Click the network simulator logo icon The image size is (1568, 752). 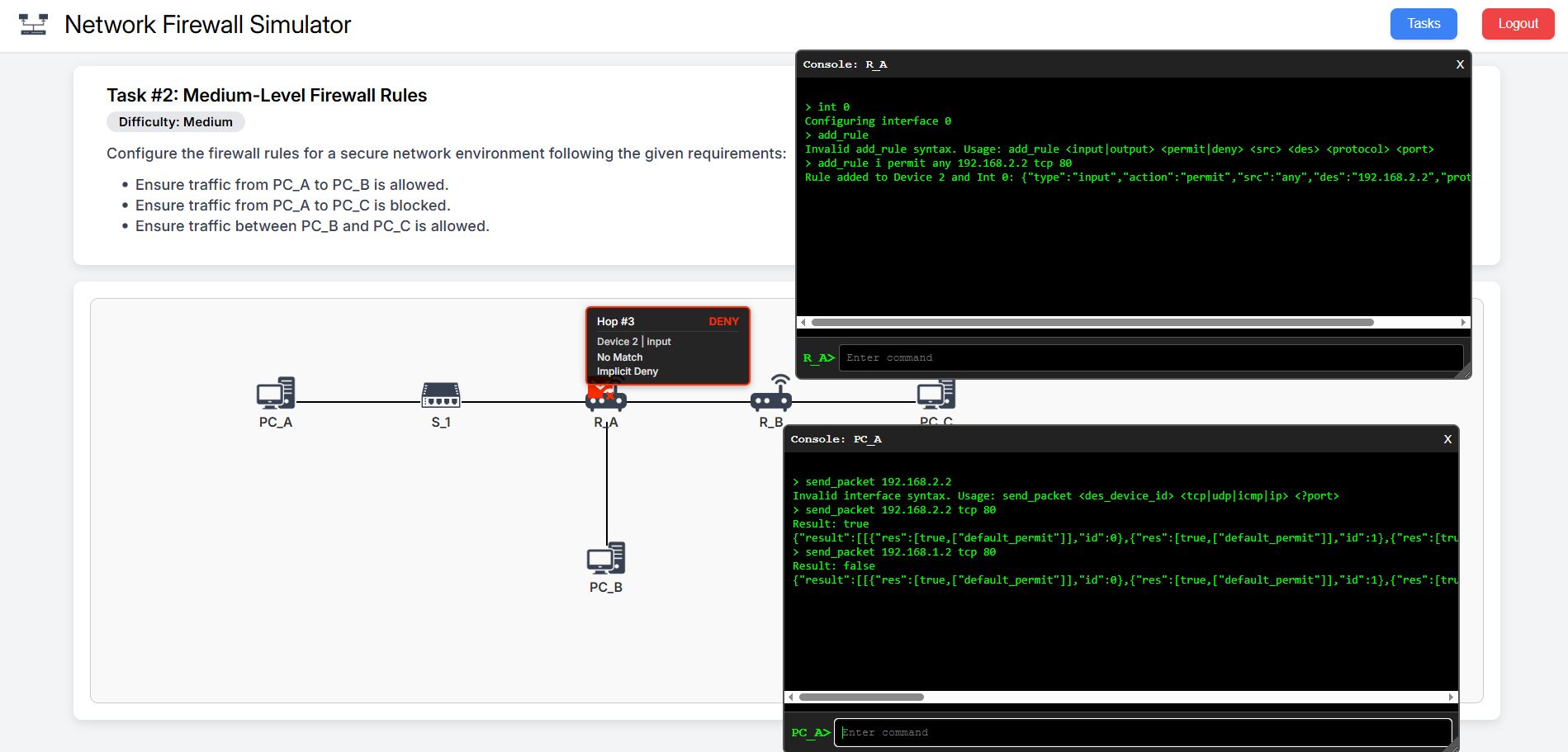pos(33,25)
